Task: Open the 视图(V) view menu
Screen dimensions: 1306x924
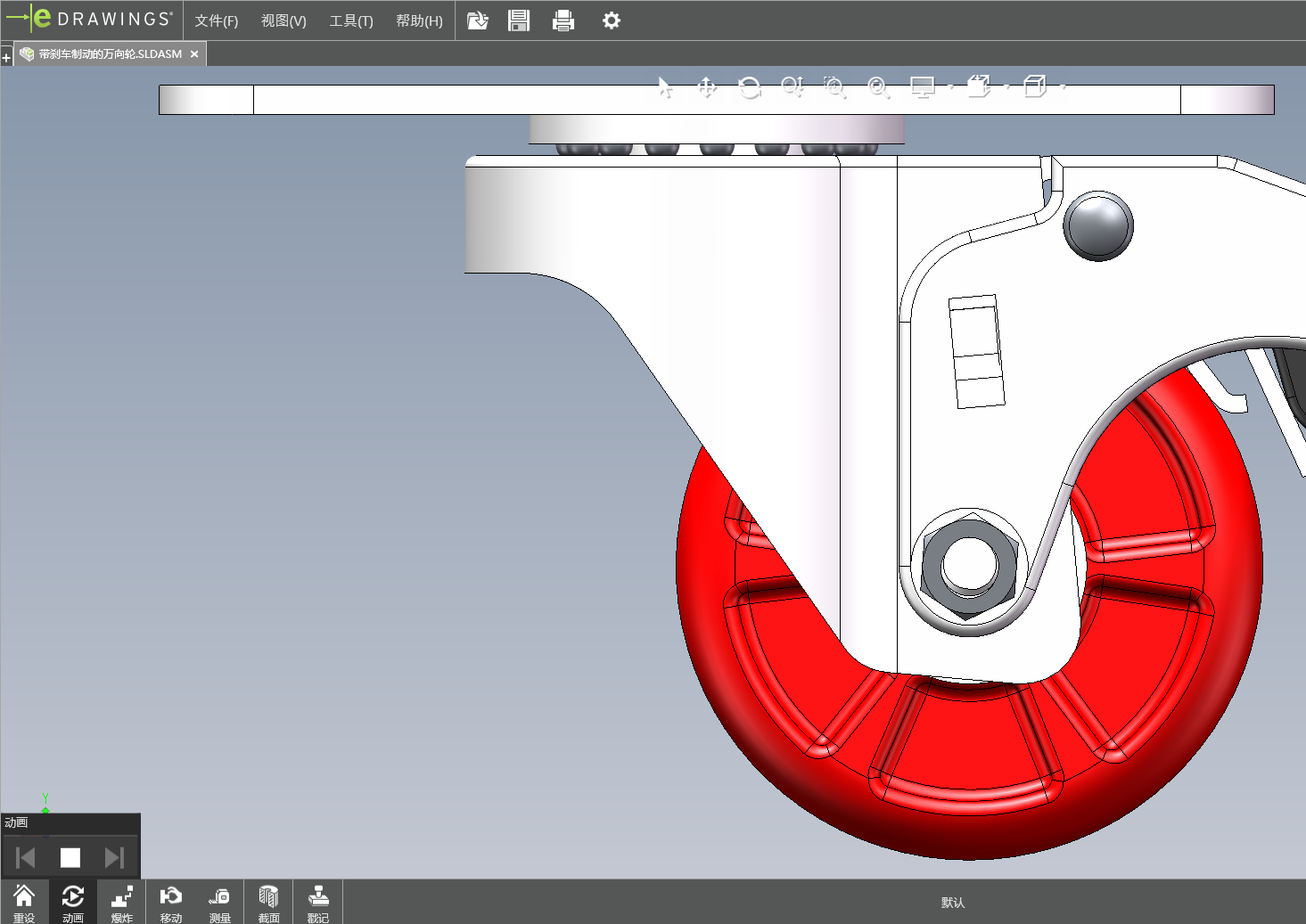Action: coord(283,20)
